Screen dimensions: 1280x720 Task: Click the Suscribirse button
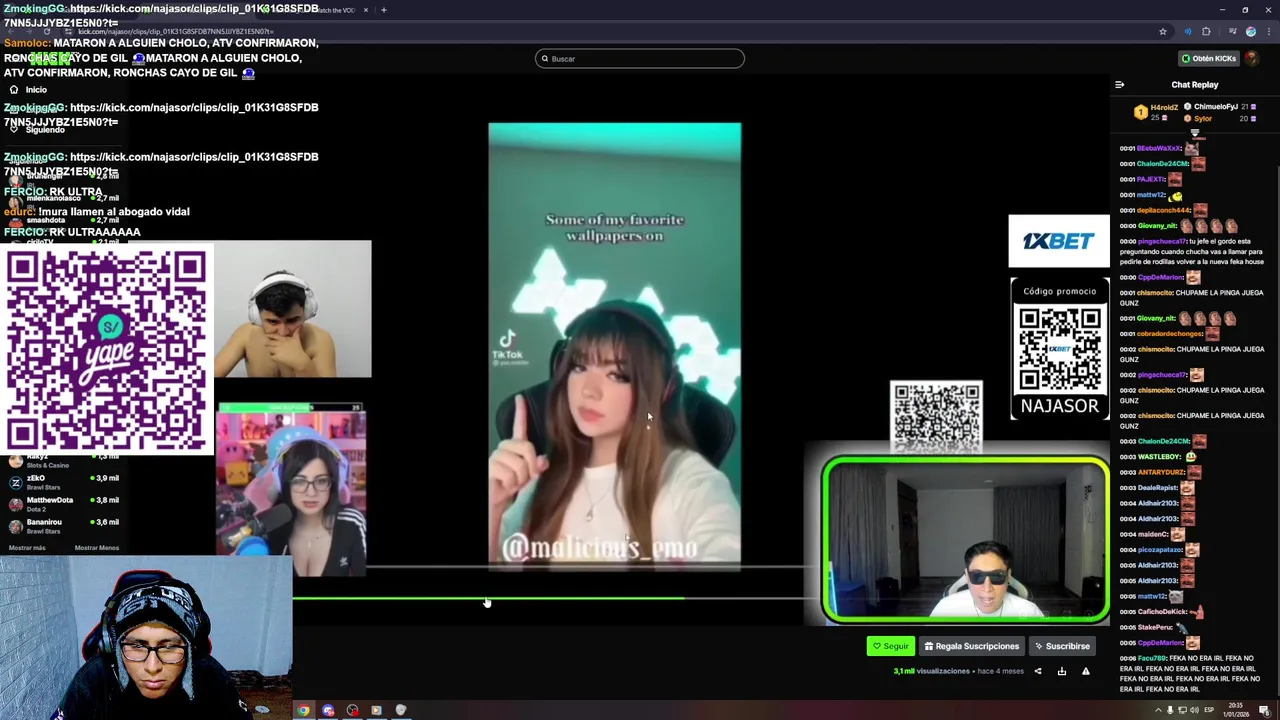1062,646
